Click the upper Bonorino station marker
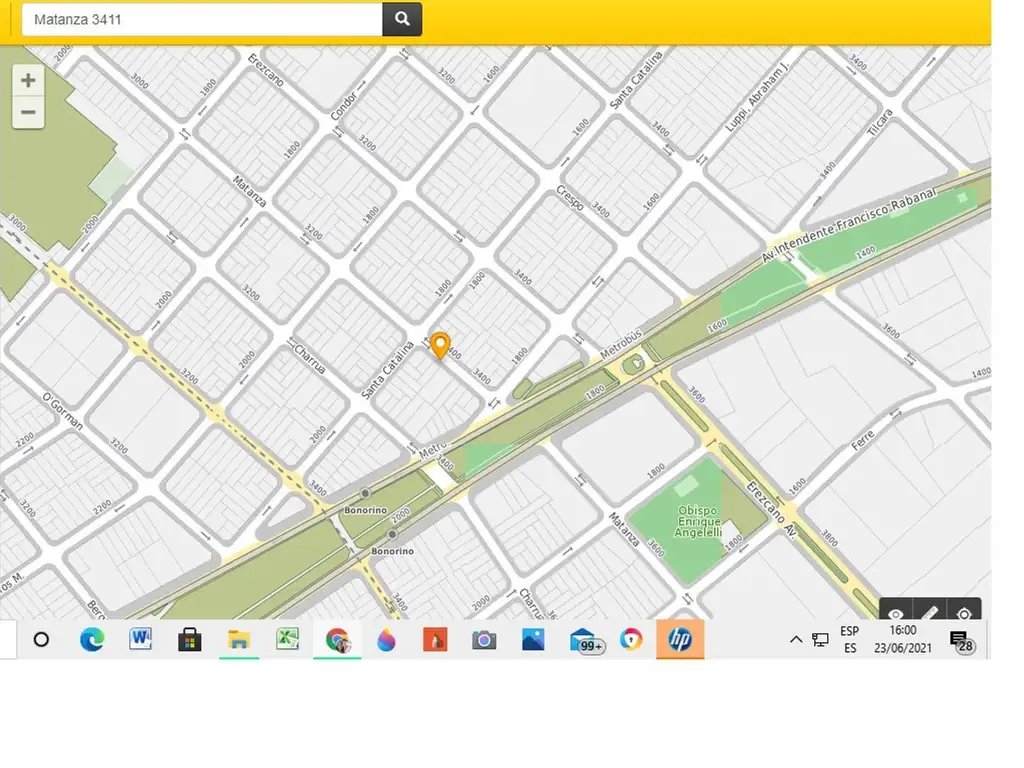1024x768 pixels. [x=366, y=493]
